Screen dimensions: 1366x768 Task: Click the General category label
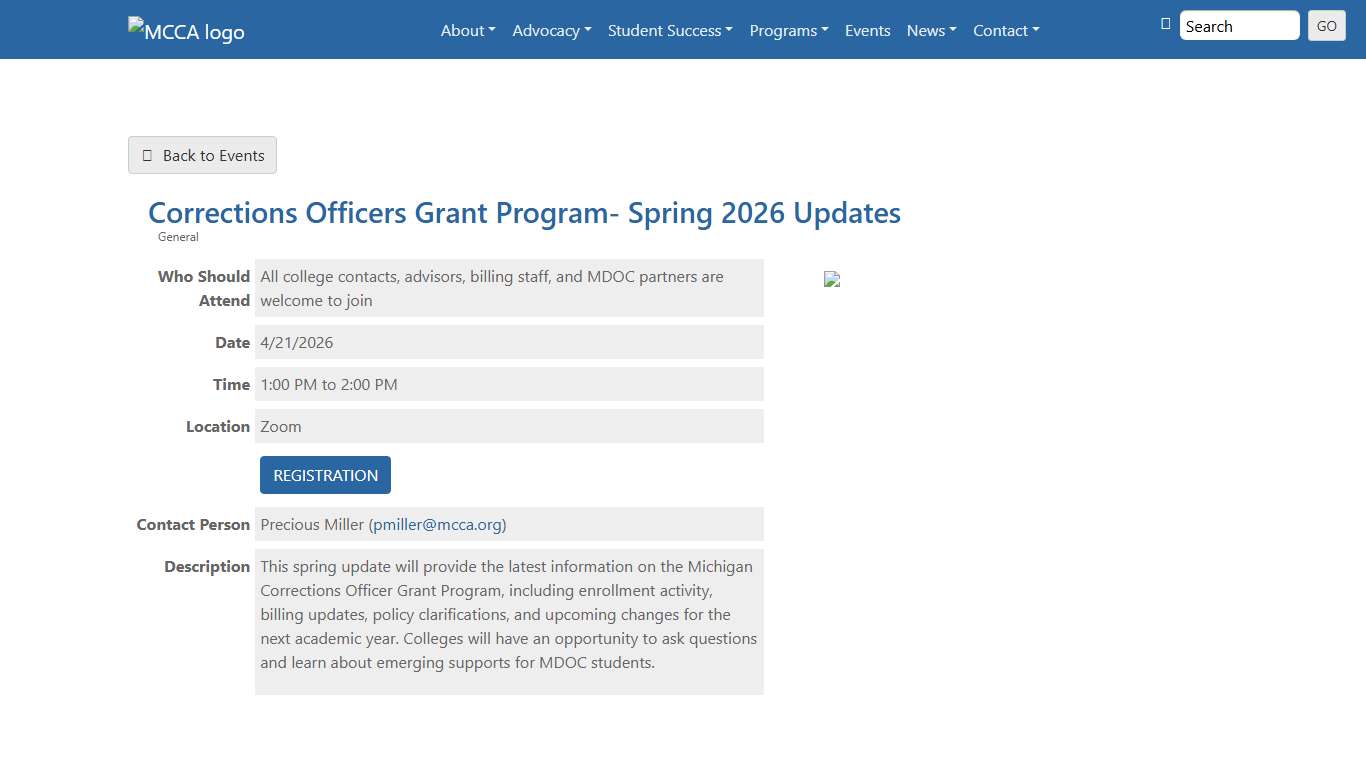click(178, 237)
